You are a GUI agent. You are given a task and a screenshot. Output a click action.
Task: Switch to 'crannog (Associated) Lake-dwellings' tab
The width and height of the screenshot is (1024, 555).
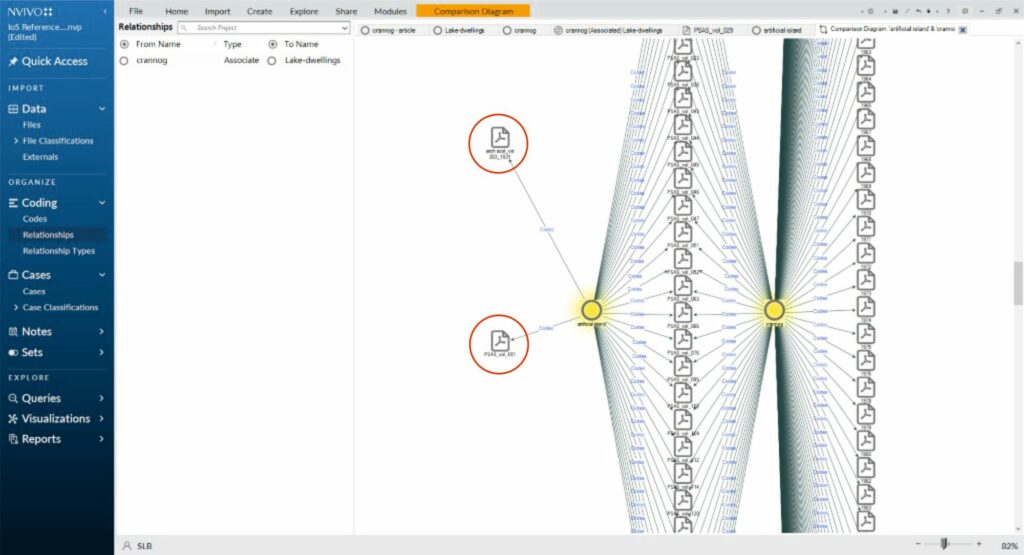(x=609, y=30)
